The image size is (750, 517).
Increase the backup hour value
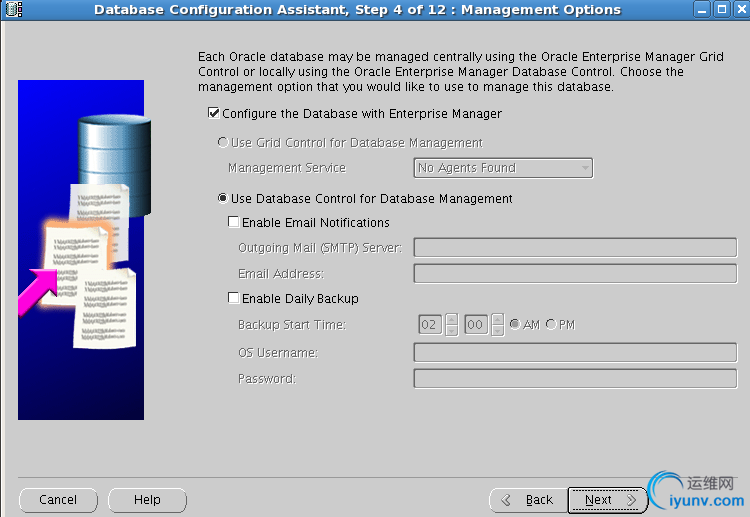(452, 319)
